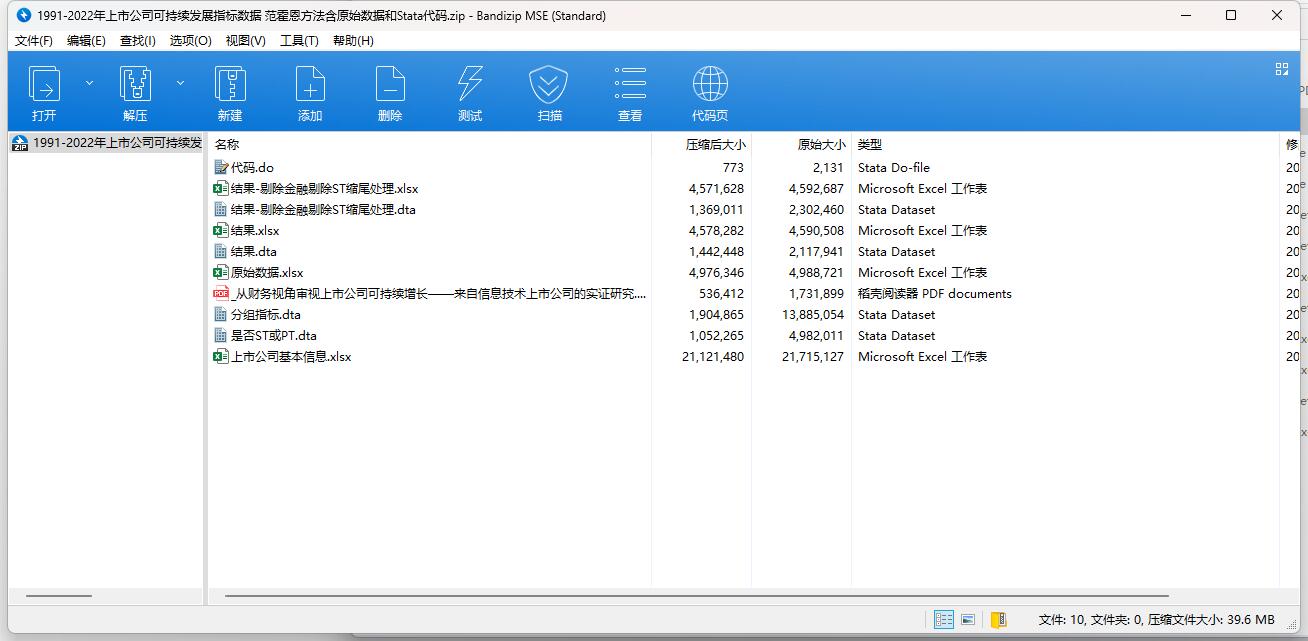Select 结果-剔除金融剔除ST缩尾处理.dta file
This screenshot has width=1308, height=641.
coord(323,210)
